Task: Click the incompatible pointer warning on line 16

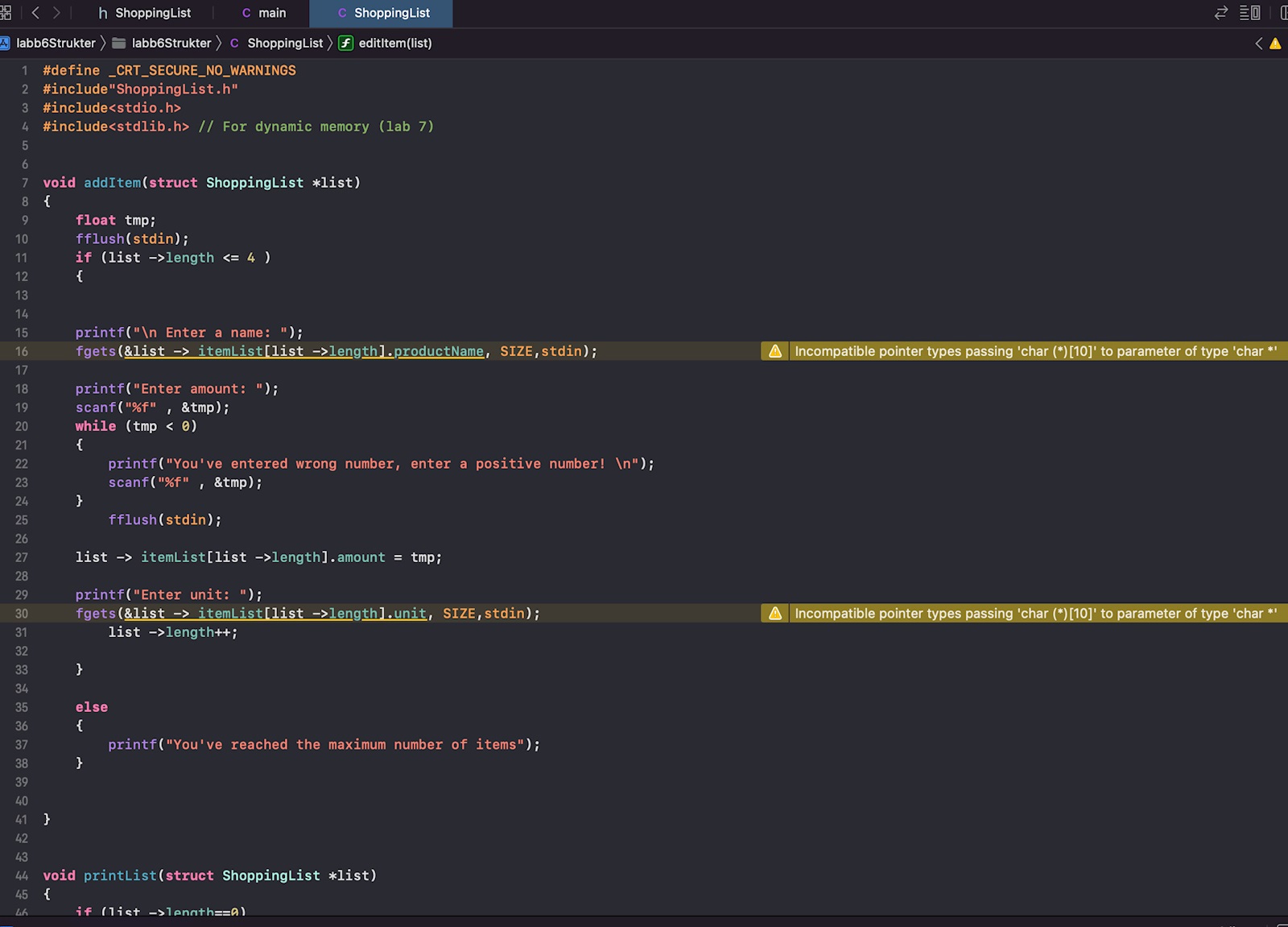Action: pos(1035,351)
